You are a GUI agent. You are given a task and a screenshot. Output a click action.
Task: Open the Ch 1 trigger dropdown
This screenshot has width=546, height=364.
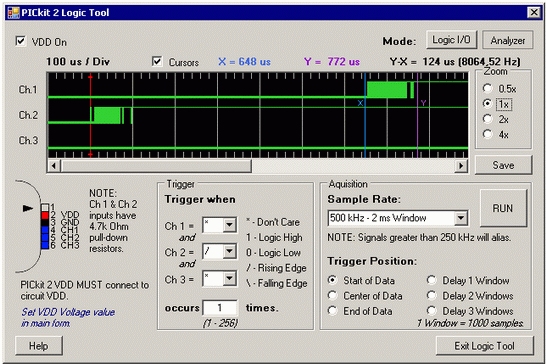click(229, 225)
